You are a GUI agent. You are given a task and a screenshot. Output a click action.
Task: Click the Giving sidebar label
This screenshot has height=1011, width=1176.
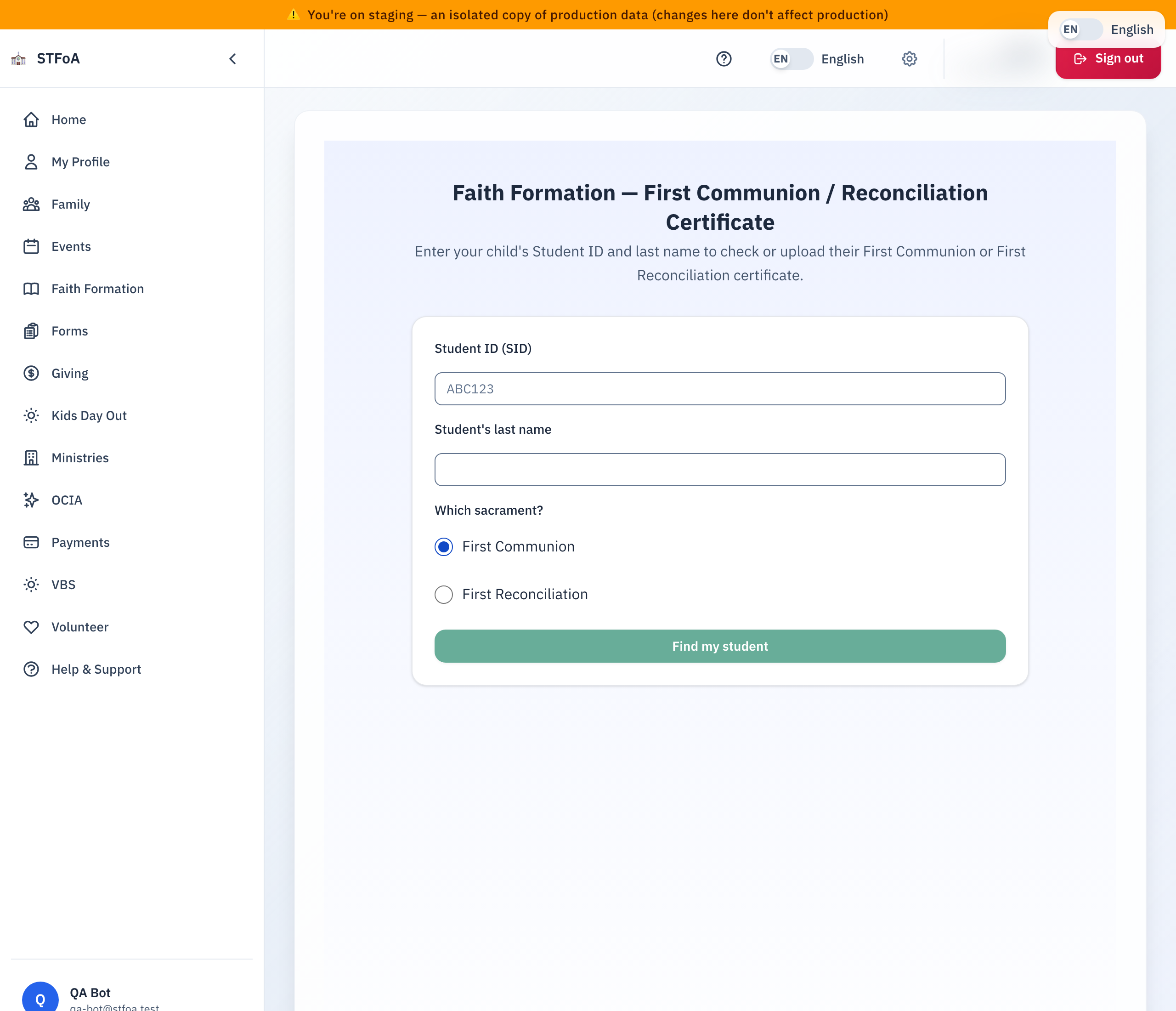point(70,374)
